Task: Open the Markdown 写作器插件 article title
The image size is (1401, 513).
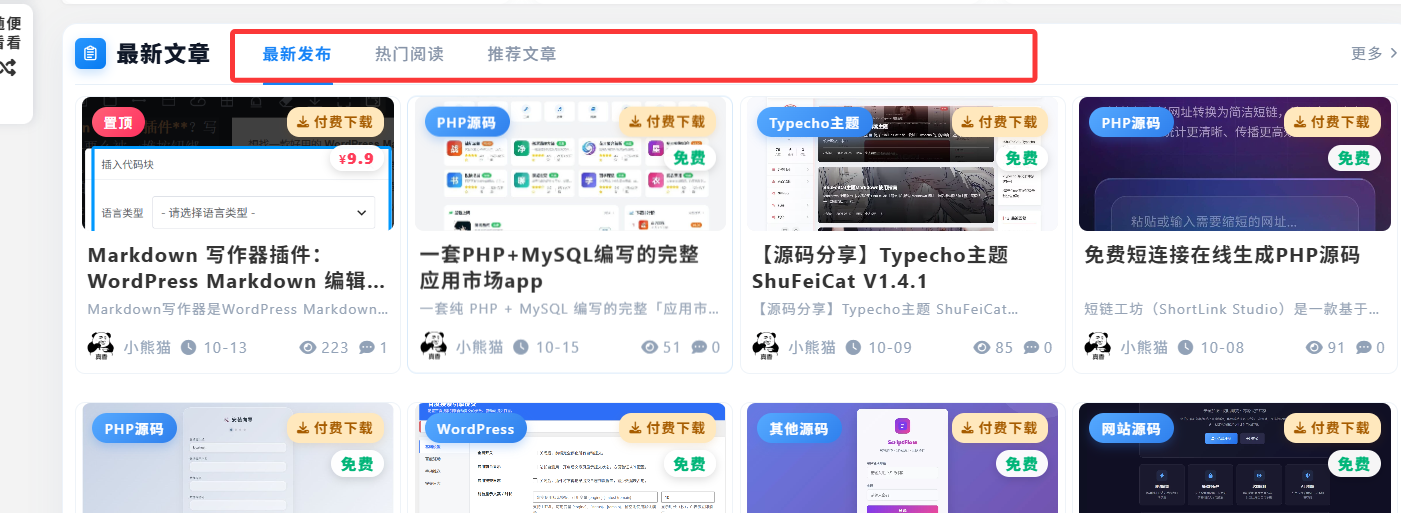Action: click(236, 267)
